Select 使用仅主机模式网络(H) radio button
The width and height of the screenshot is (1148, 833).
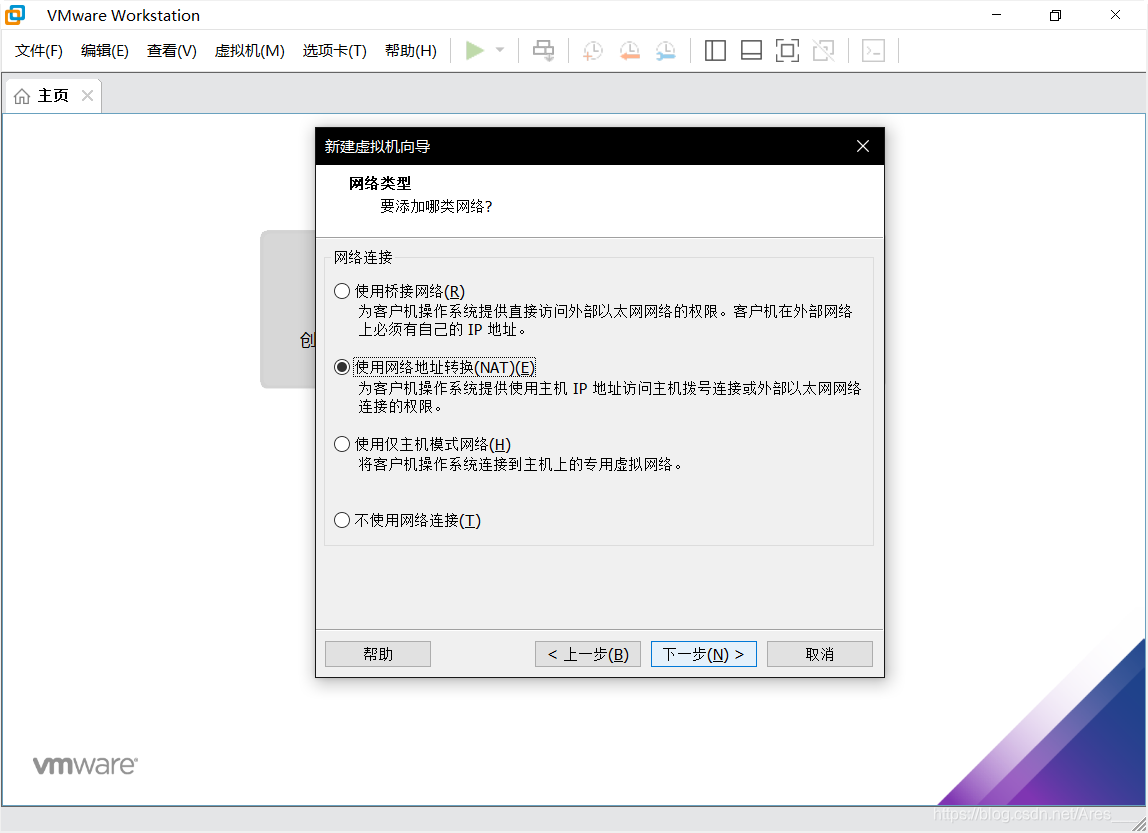click(x=342, y=444)
